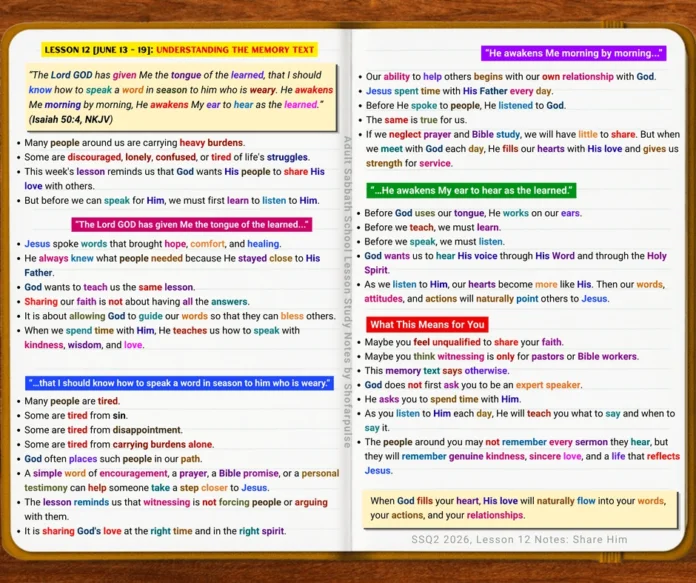Click bullet 'Before we teach, we must learn.'
This screenshot has height=583, width=696.
click(x=432, y=227)
